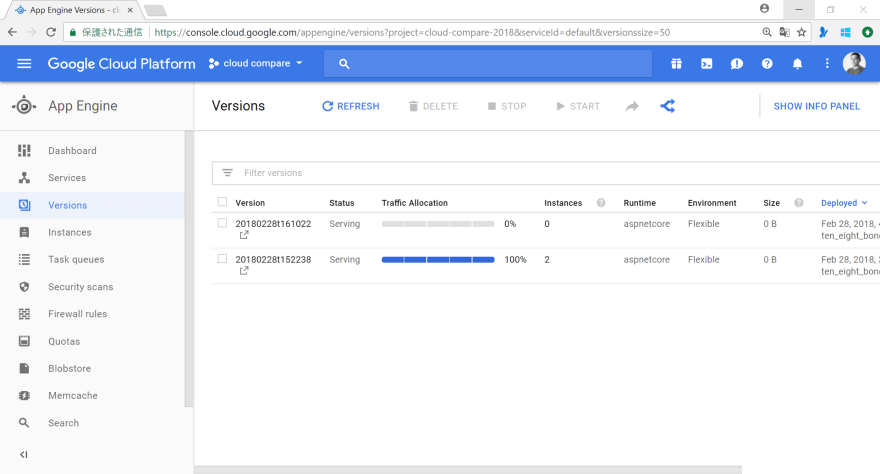Click the Windows extension icon
880x474 pixels.
[x=845, y=33]
